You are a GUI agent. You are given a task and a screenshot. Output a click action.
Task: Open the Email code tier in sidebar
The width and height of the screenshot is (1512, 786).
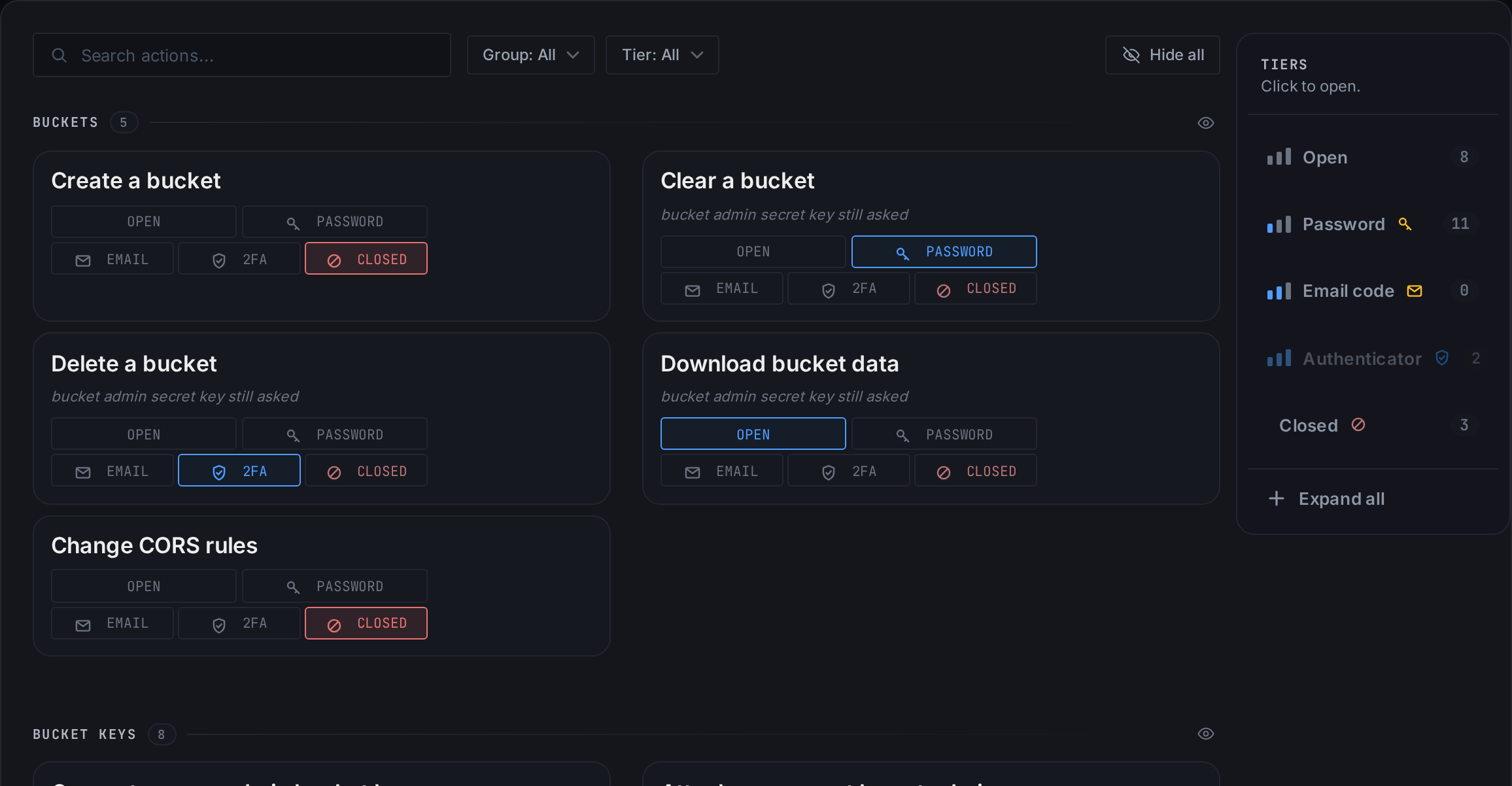point(1373,291)
